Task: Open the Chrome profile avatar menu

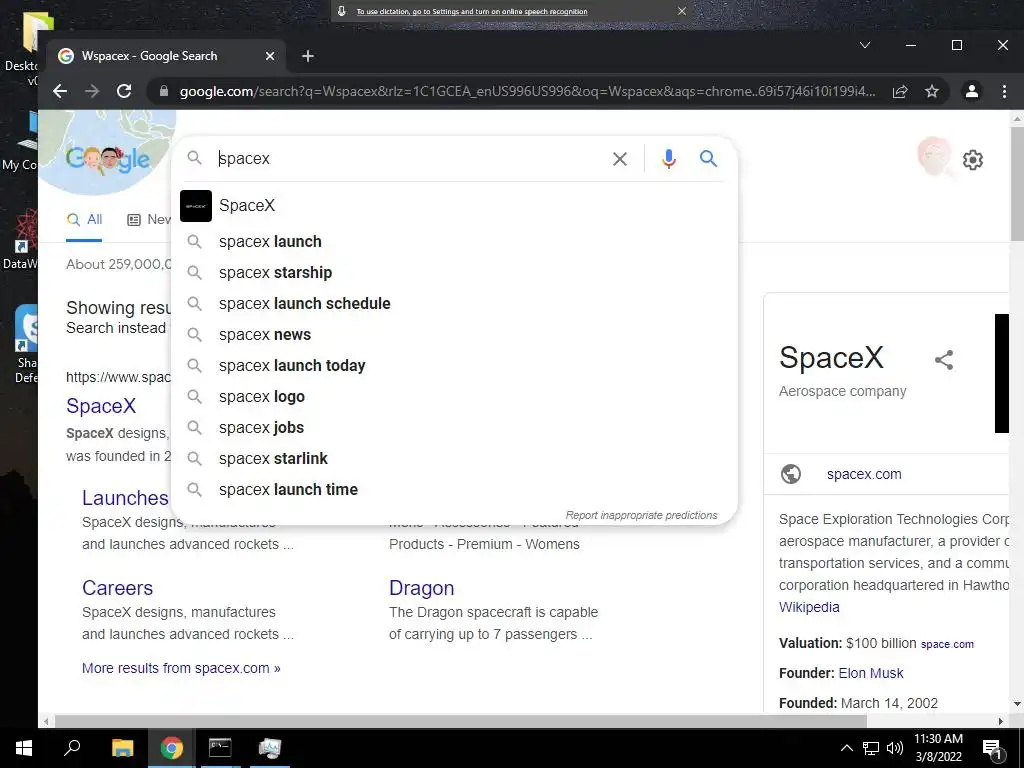Action: click(972, 91)
